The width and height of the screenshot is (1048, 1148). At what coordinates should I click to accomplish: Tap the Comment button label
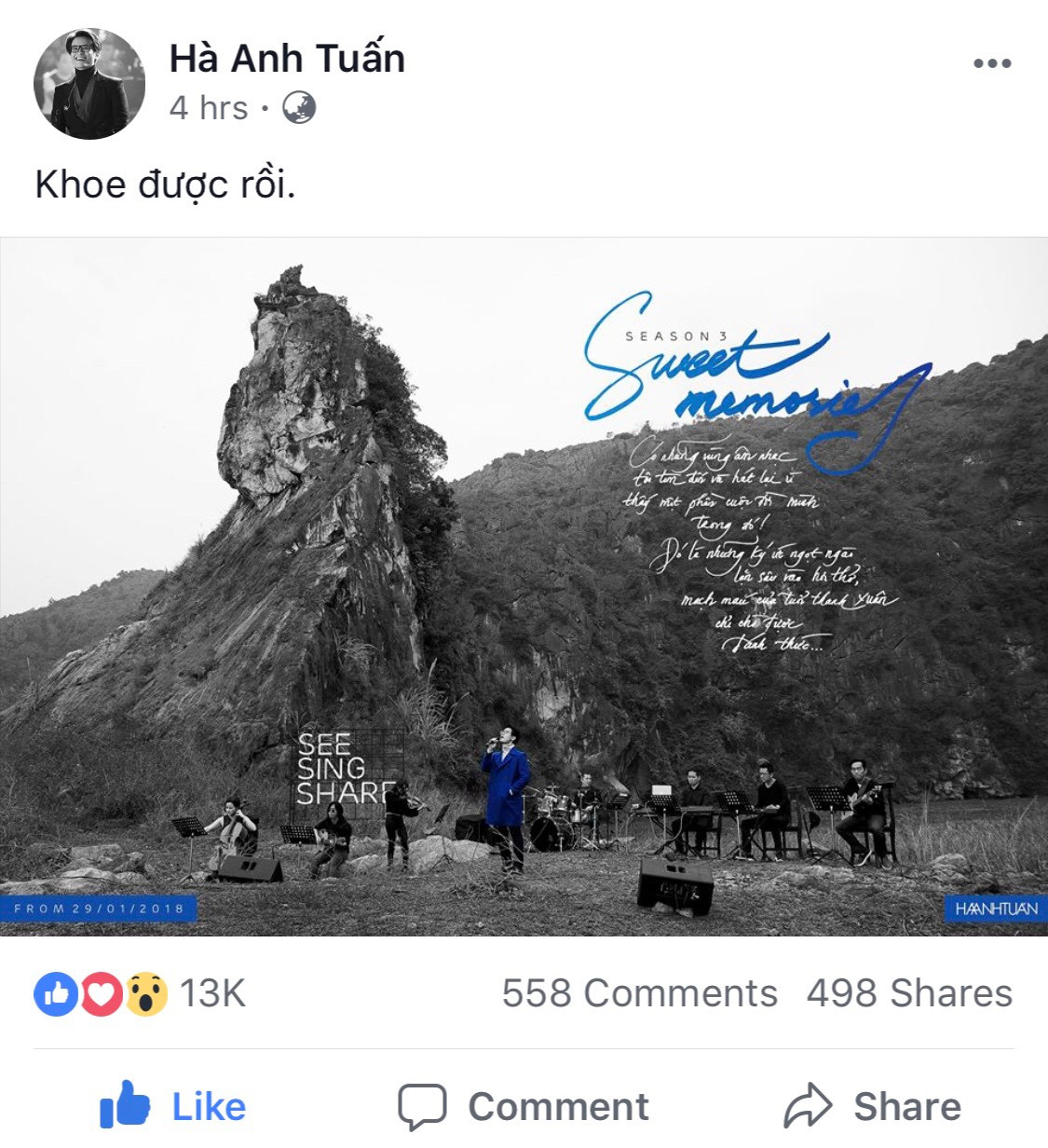pyautogui.click(x=558, y=1107)
